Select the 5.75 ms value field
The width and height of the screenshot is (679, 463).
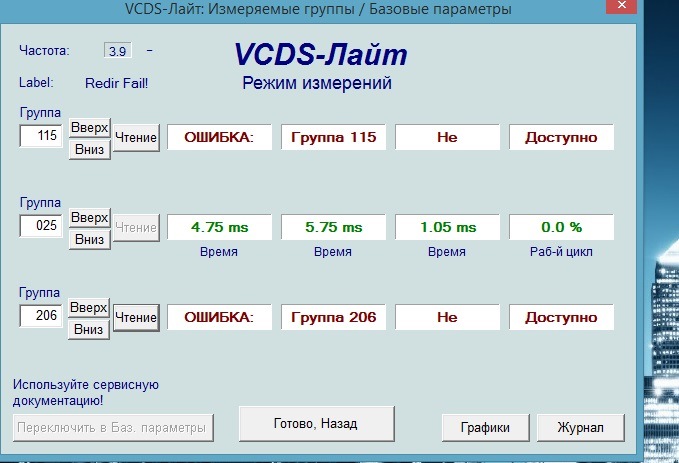click(333, 227)
